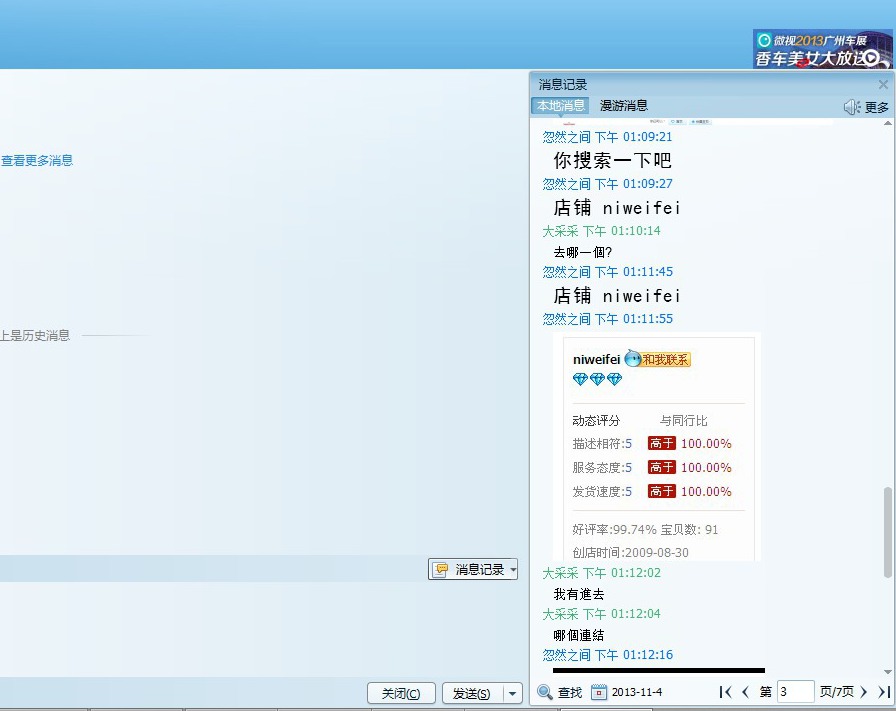Screen dimensions: 896x711
Task: Click the speaker icon beside 更多
Action: click(x=851, y=107)
